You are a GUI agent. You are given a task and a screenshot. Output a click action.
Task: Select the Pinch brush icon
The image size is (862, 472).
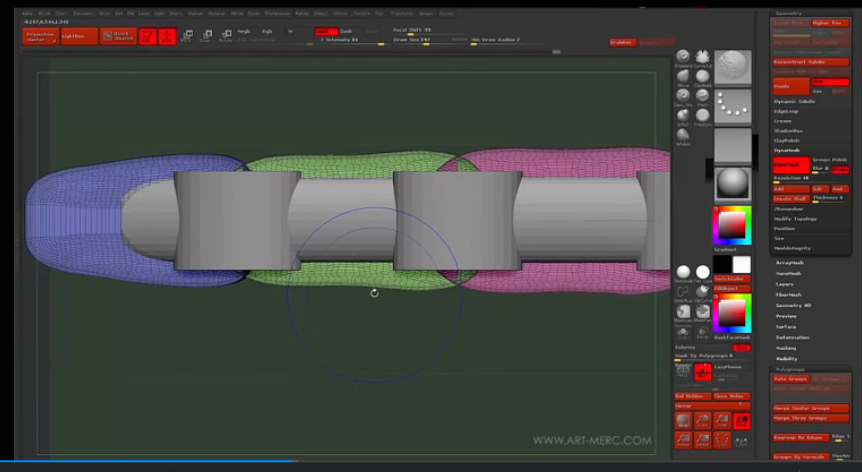703,96
